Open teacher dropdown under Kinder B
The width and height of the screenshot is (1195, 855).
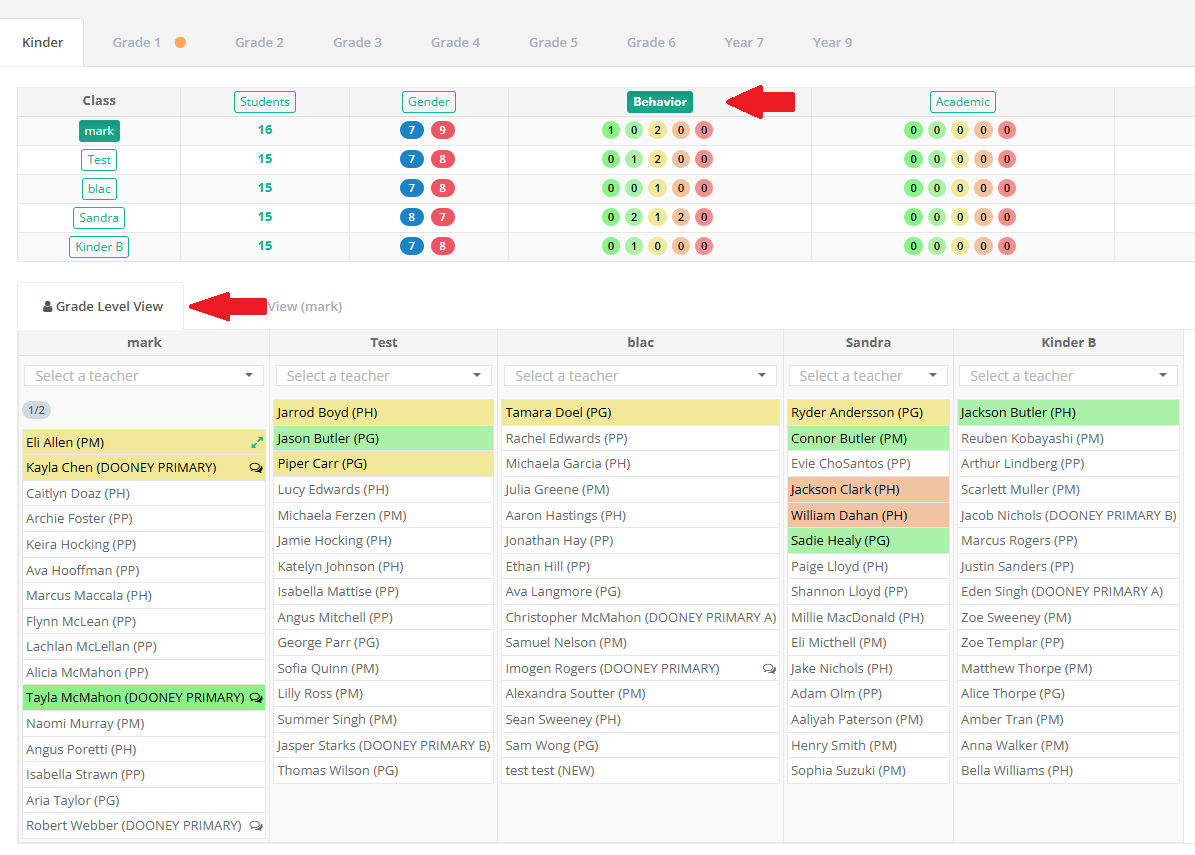[x=1068, y=376]
